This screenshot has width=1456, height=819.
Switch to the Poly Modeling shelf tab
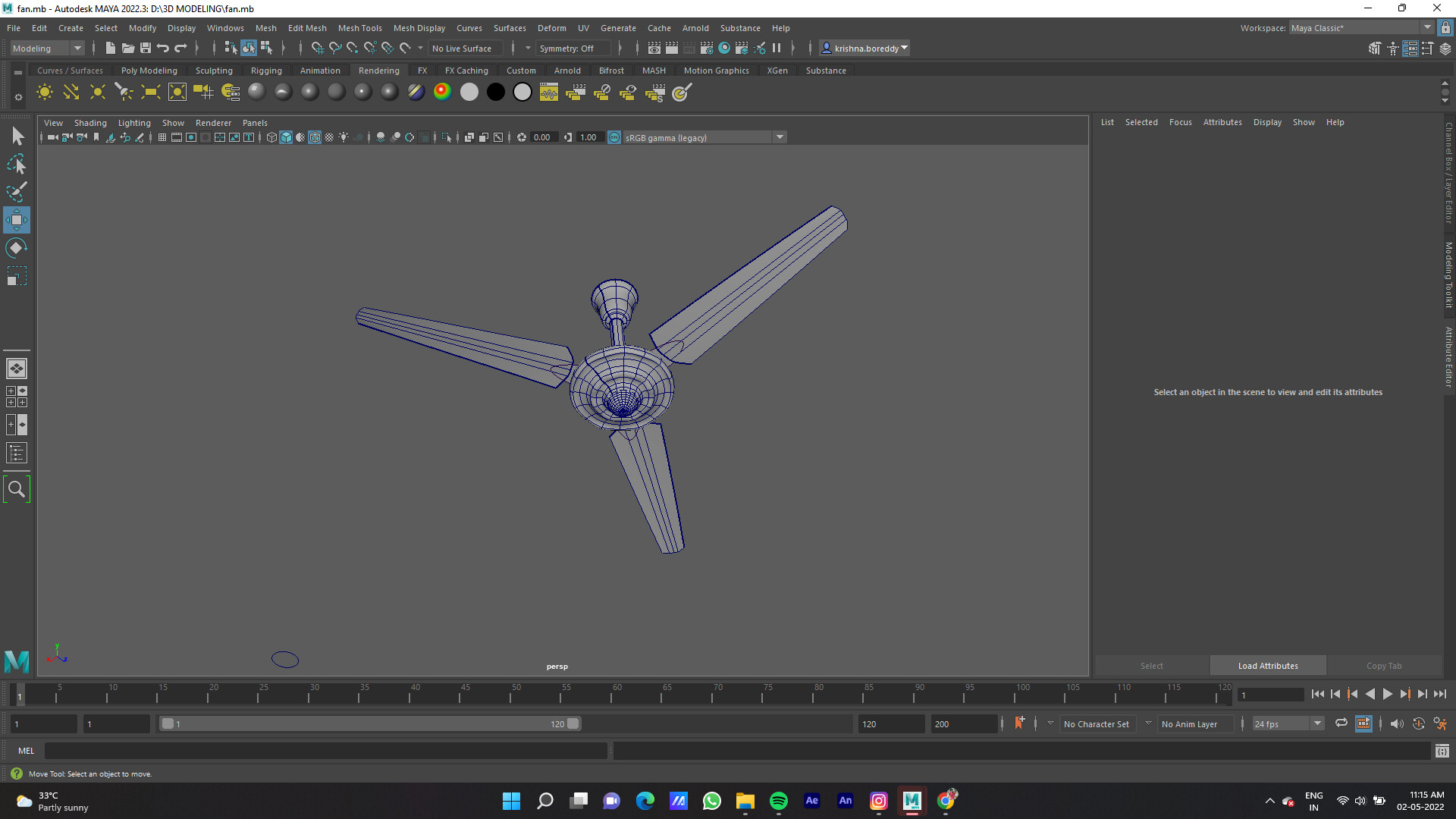pos(149,70)
